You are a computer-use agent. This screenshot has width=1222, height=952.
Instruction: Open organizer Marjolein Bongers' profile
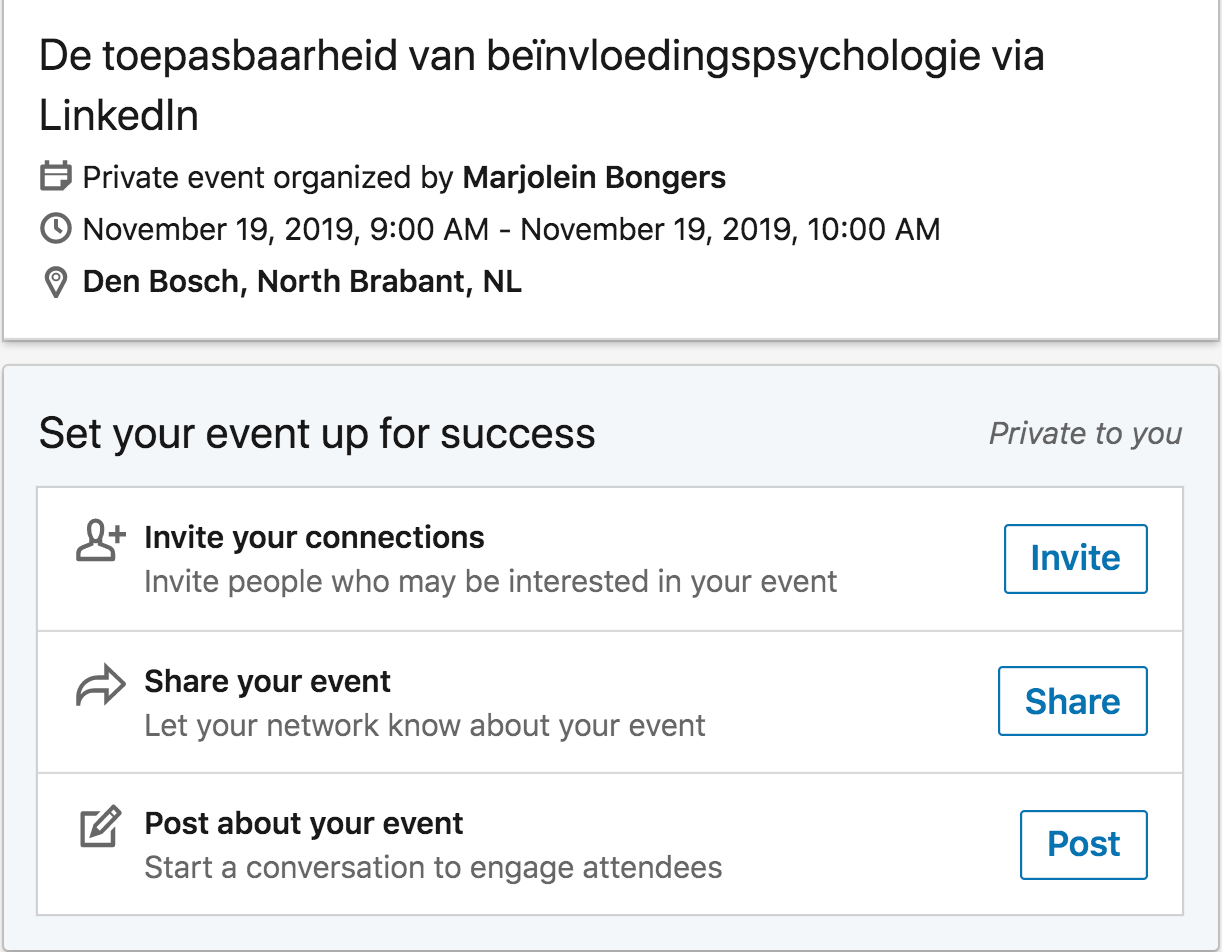coord(594,178)
